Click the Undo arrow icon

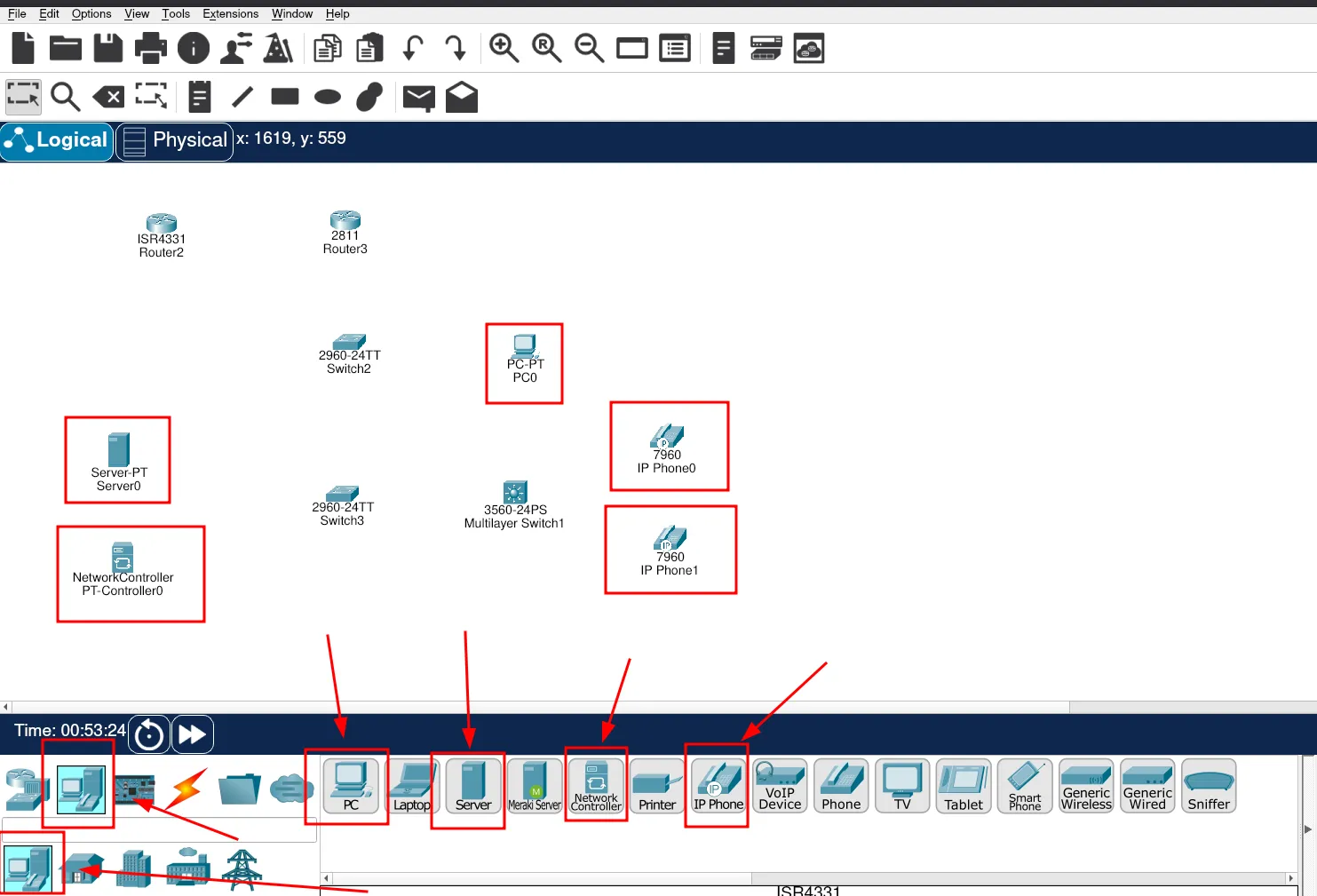(x=412, y=48)
